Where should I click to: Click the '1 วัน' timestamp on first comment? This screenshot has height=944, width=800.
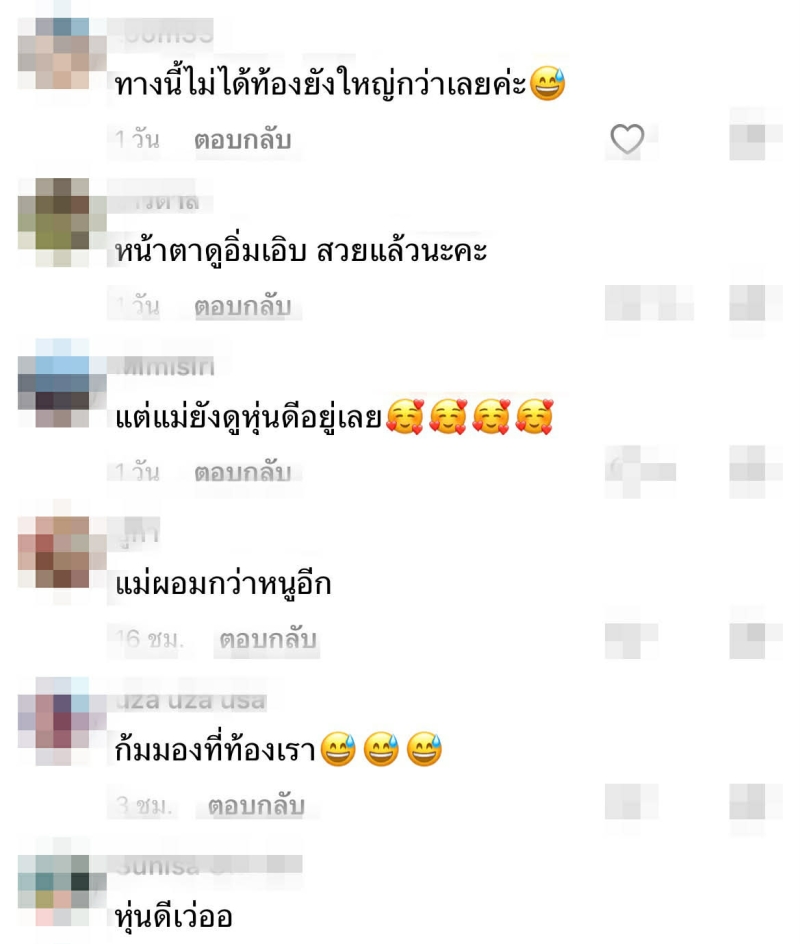[137, 140]
